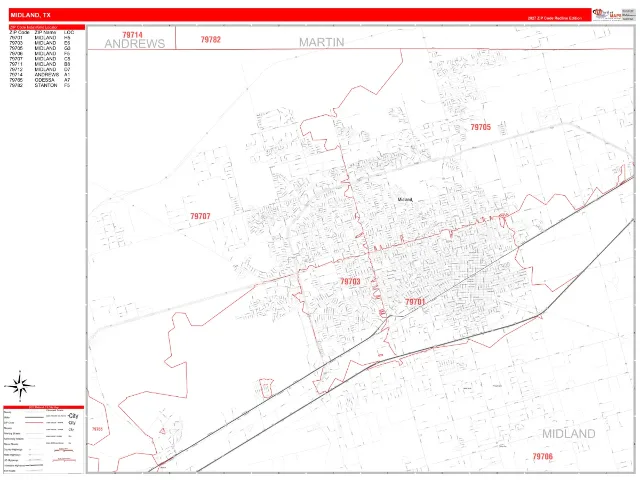Click the red 79714 label on the map
Viewport: 640px width, 480px height.
point(132,35)
